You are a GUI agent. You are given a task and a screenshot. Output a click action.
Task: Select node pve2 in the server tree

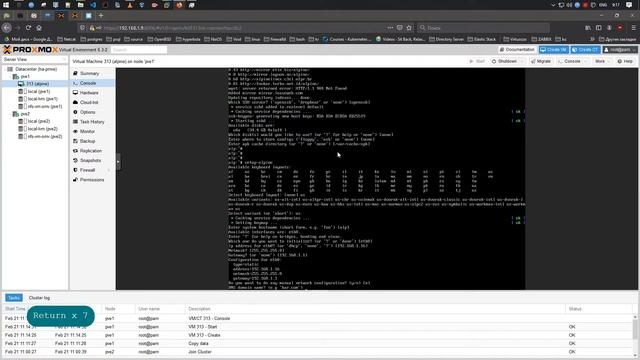tap(25, 114)
